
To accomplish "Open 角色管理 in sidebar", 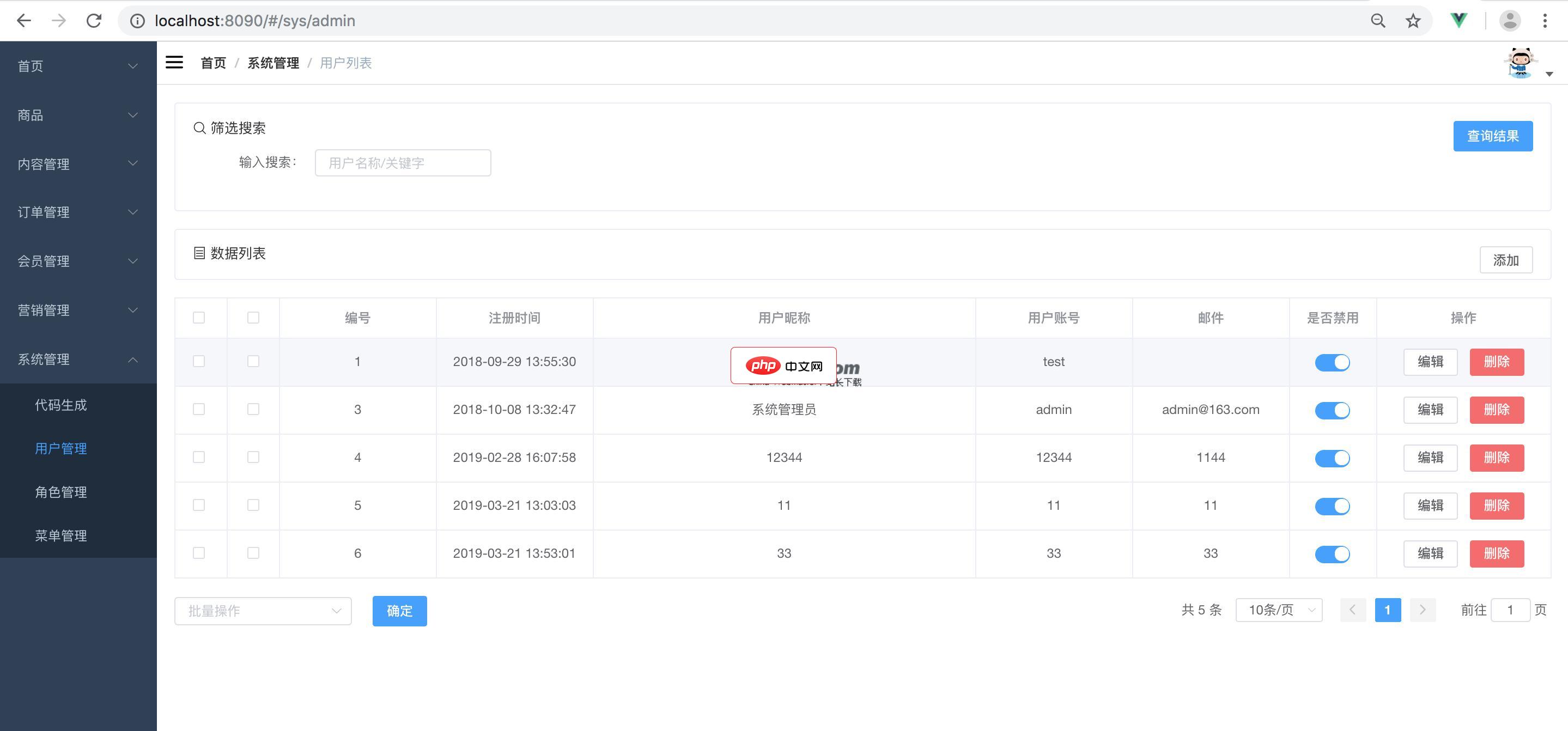I will (61, 492).
